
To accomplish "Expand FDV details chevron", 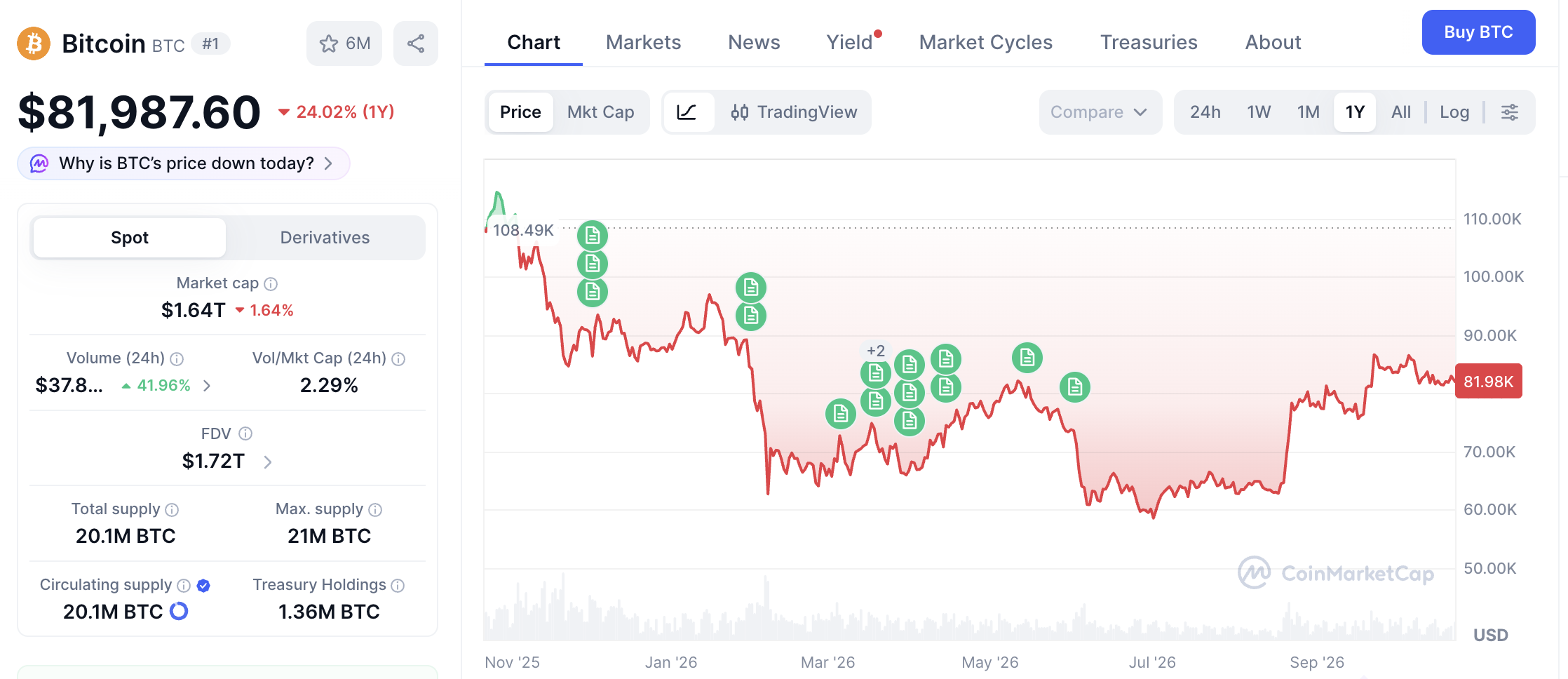I will [267, 462].
